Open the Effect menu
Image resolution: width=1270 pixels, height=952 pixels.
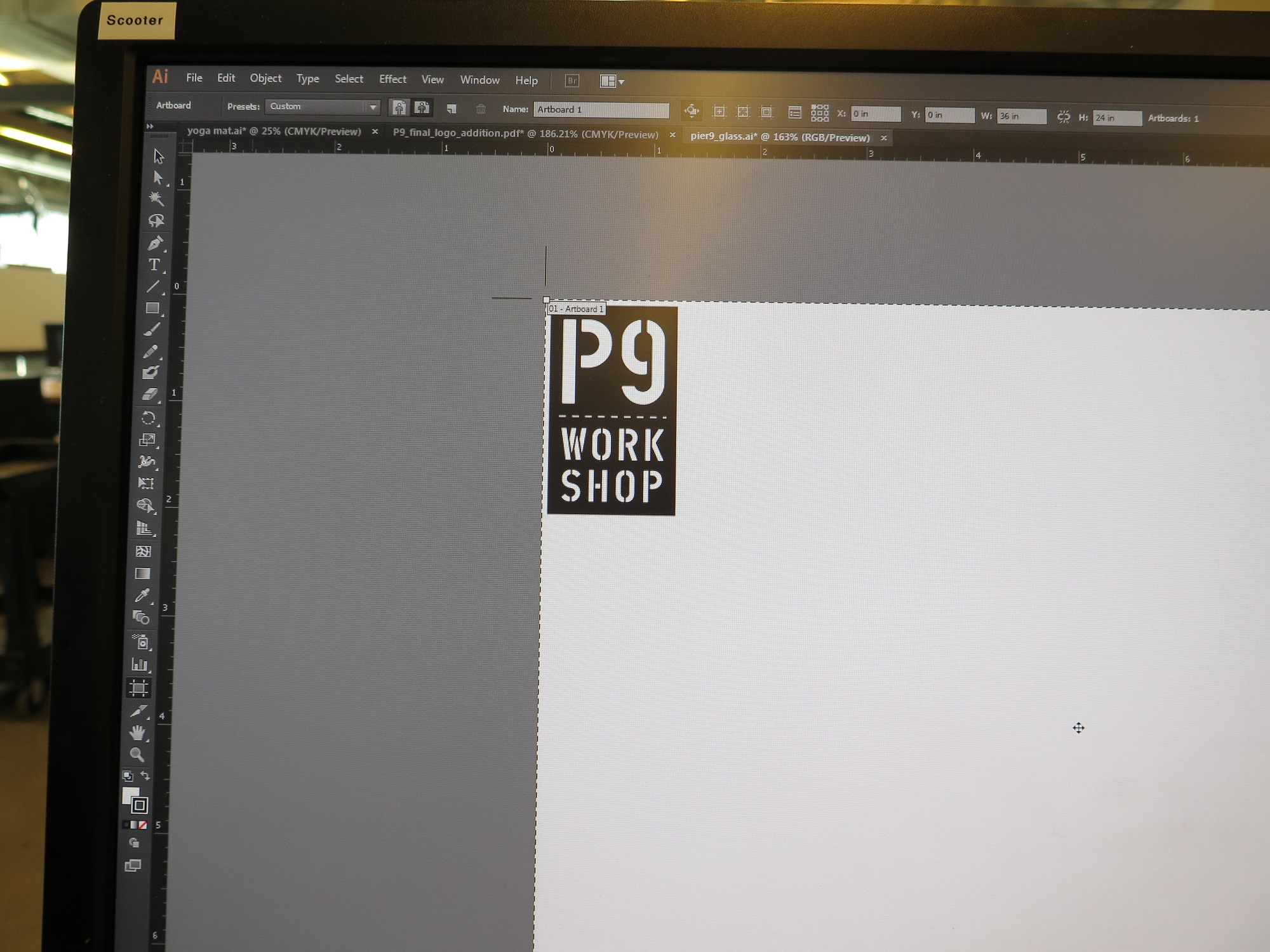392,79
